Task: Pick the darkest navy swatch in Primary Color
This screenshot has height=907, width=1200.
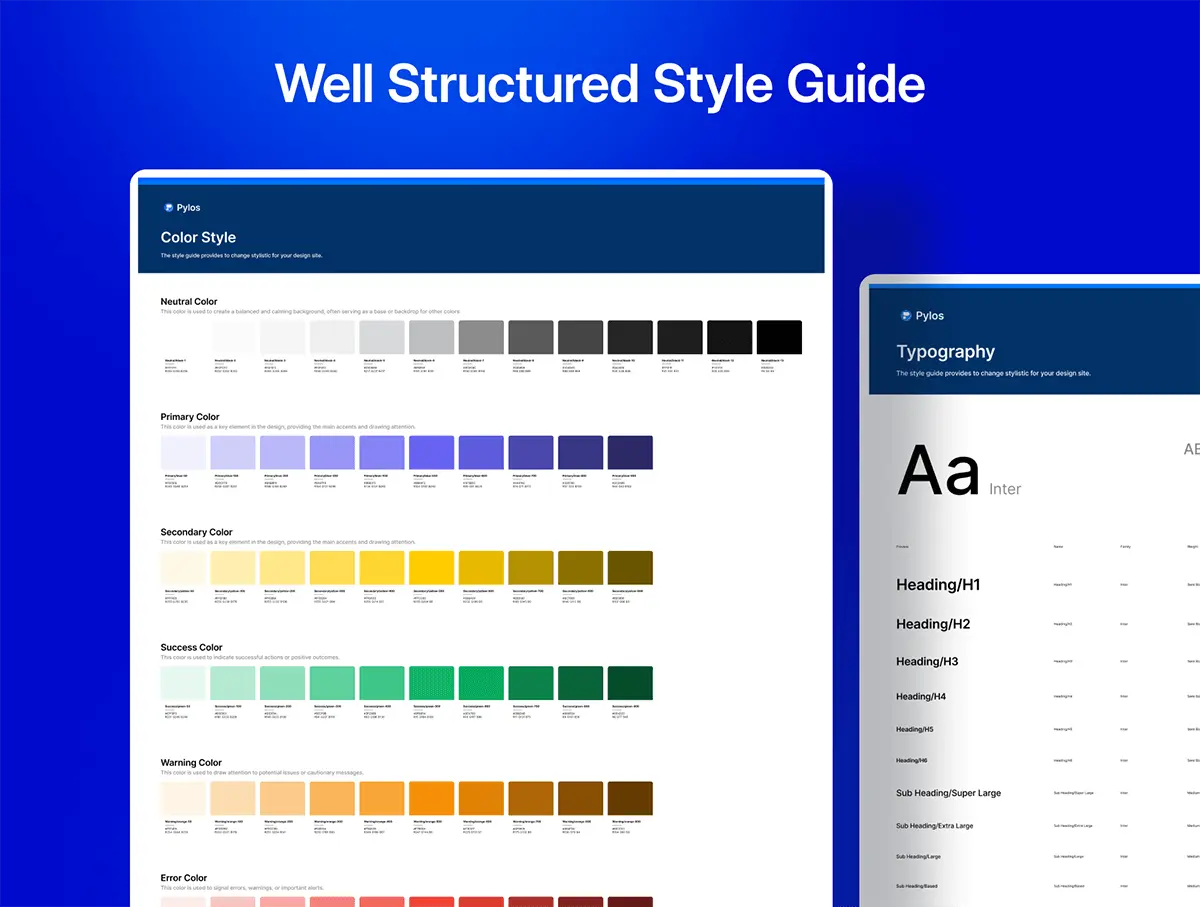Action: click(630, 452)
